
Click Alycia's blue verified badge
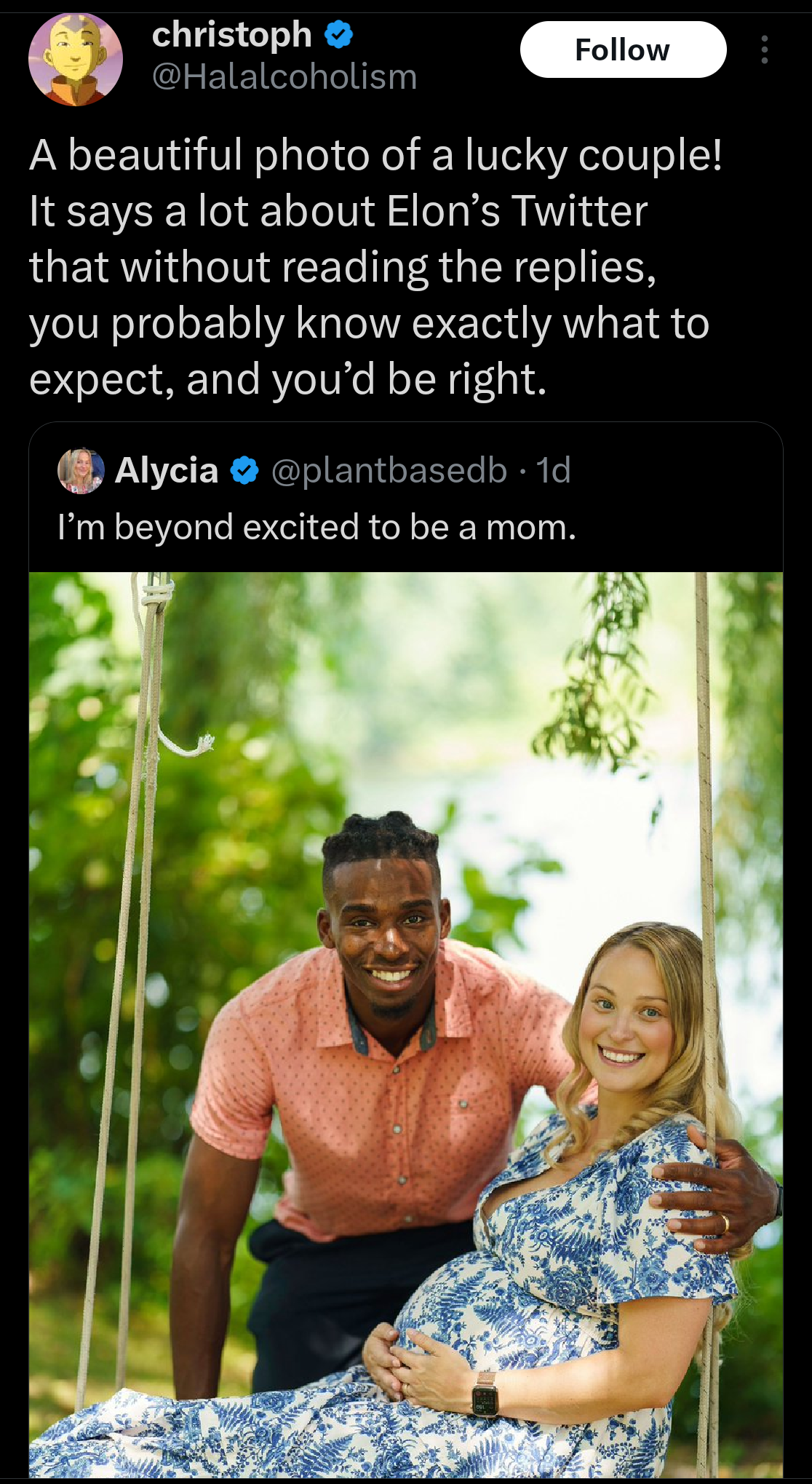tap(244, 471)
